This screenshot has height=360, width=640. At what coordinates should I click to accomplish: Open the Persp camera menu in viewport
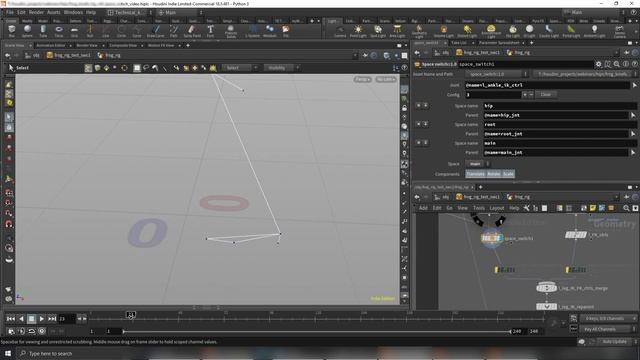point(362,79)
